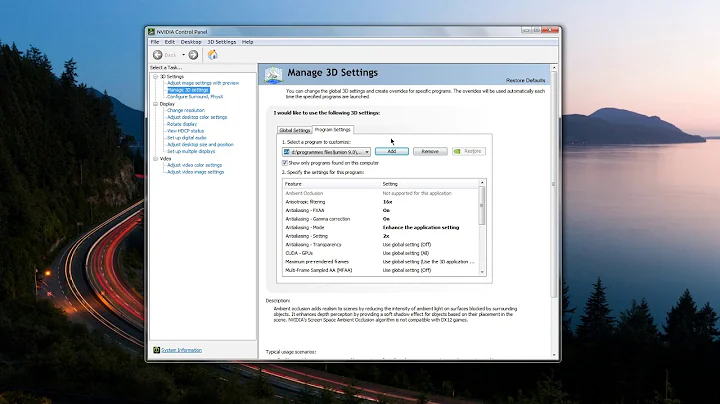Open the program to customize dropdown
The width and height of the screenshot is (720, 404).
(326, 152)
